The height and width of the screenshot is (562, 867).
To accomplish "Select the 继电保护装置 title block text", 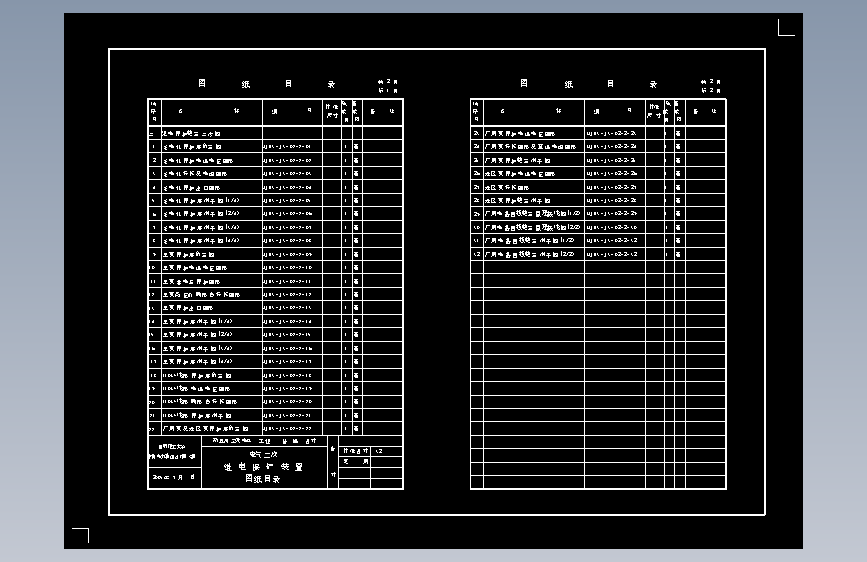I will (264, 467).
